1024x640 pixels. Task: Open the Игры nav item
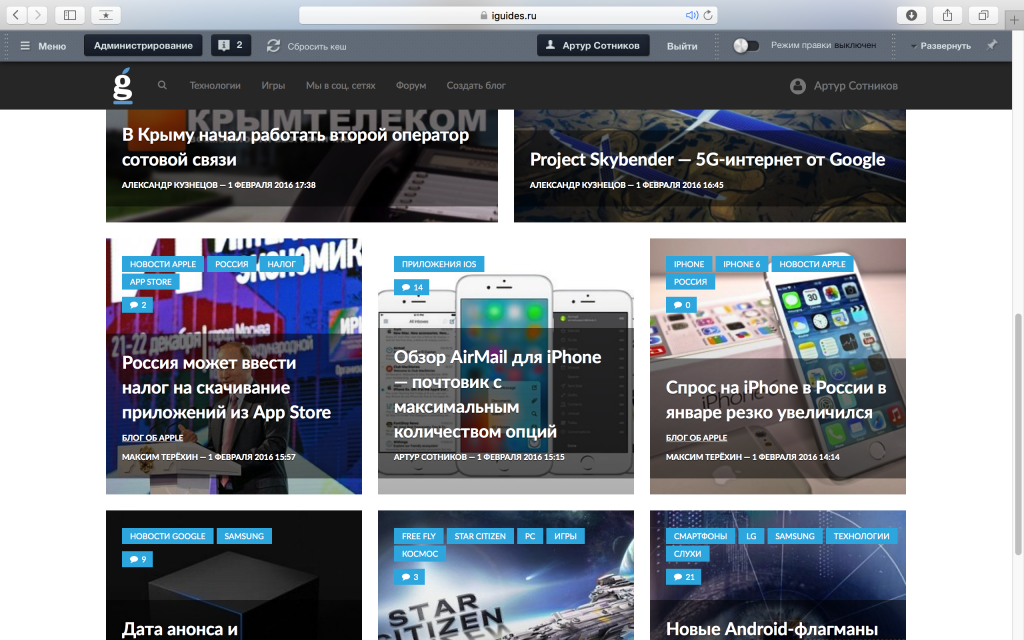pos(273,86)
